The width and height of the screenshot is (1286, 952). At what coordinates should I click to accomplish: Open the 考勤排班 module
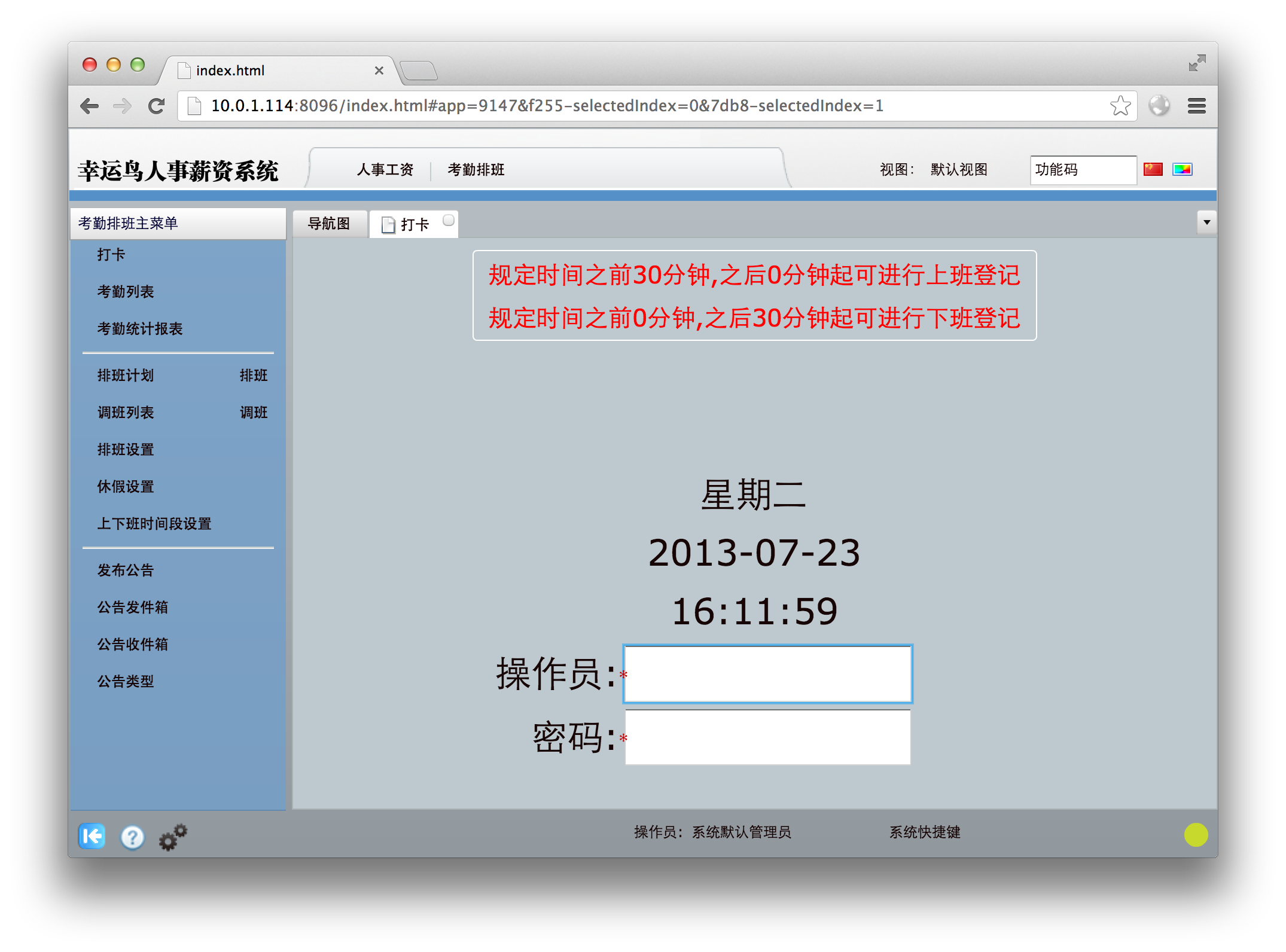click(x=476, y=170)
